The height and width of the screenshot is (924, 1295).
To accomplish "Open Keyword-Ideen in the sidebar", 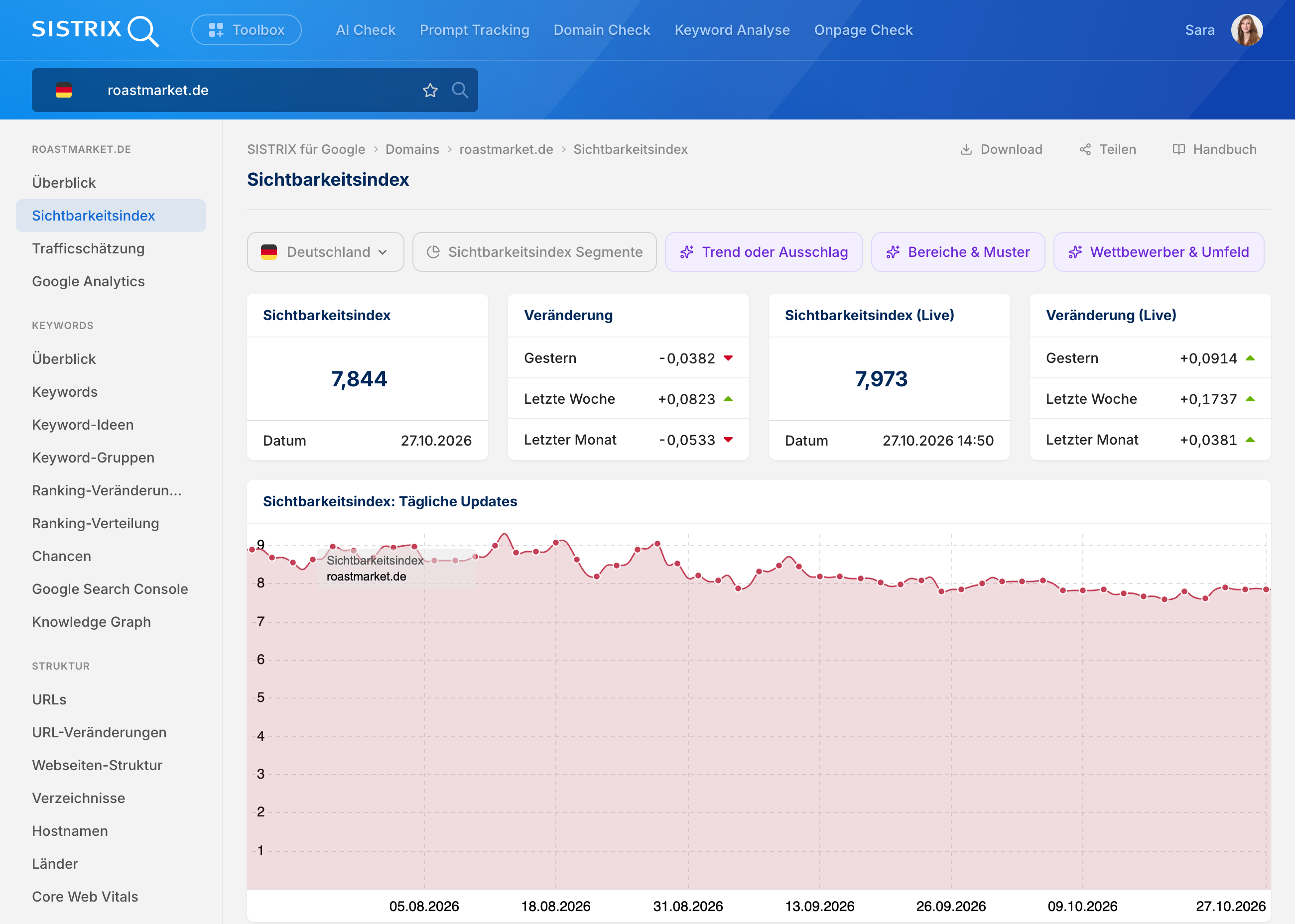I will point(111,425).
